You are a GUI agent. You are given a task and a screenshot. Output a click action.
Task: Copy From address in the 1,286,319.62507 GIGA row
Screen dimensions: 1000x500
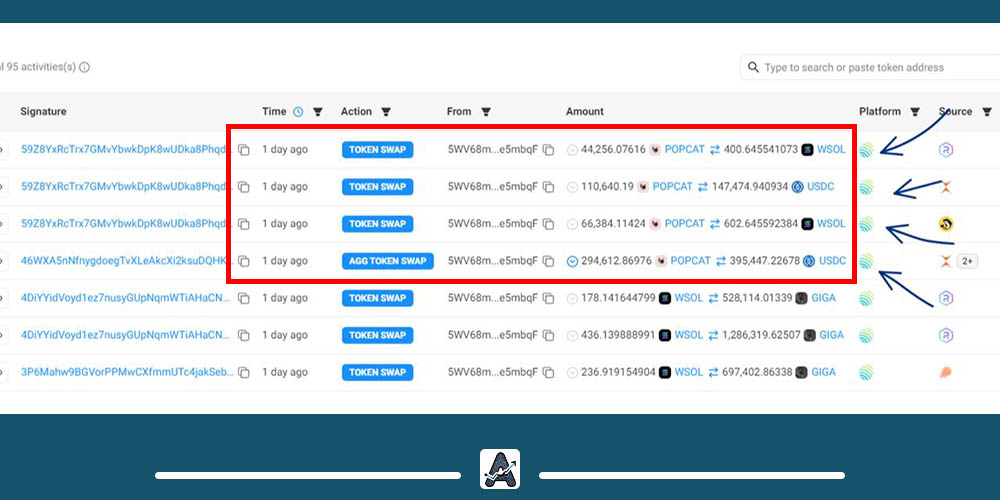[x=548, y=335]
